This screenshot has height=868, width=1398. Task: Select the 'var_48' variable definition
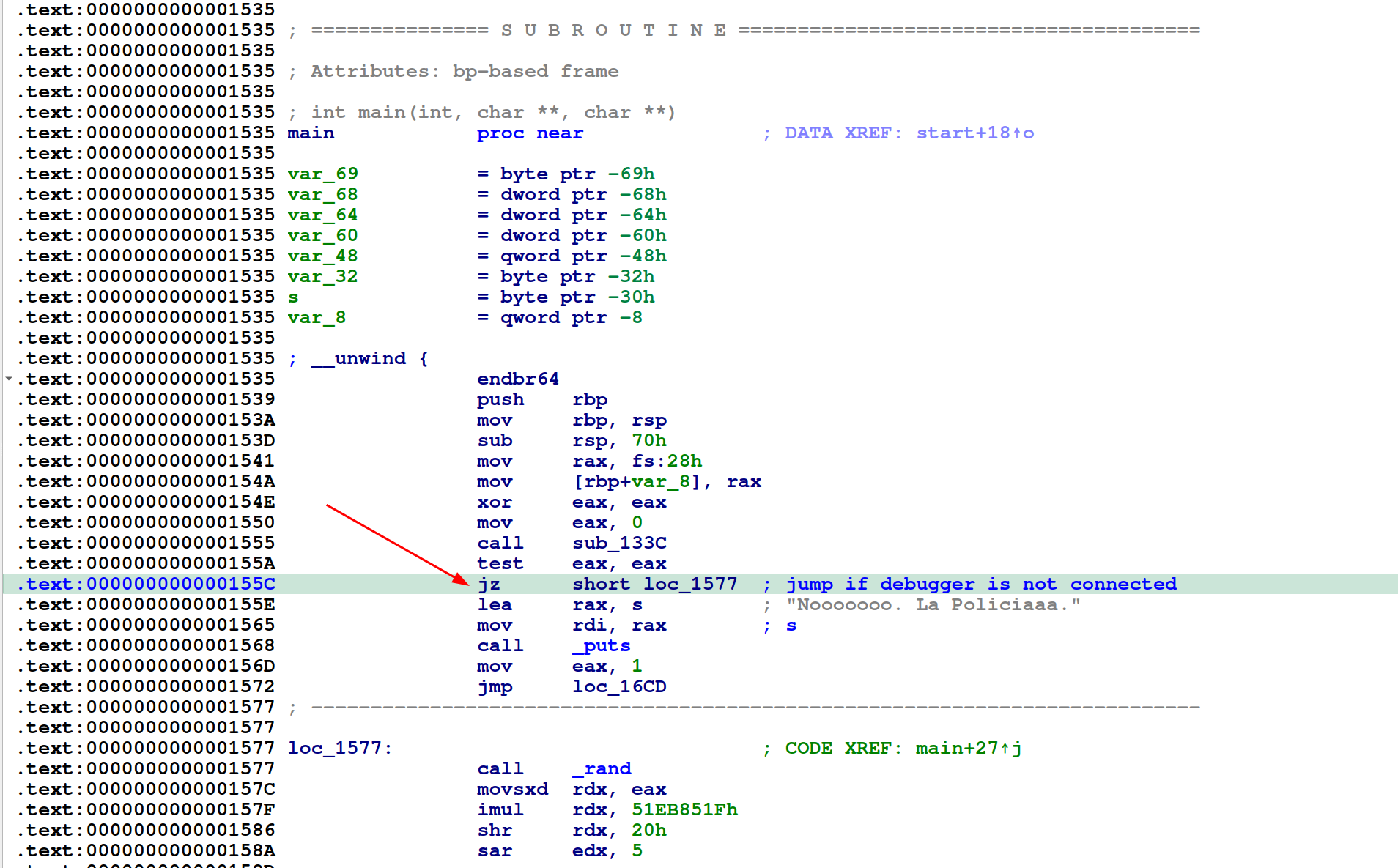pyautogui.click(x=322, y=256)
